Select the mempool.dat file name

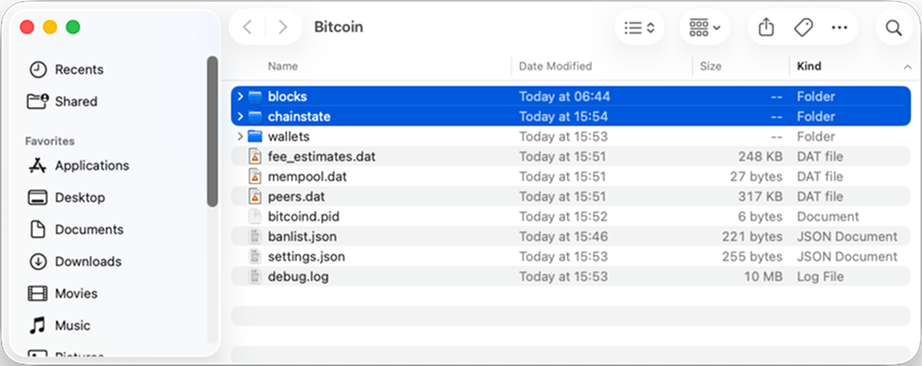click(308, 177)
